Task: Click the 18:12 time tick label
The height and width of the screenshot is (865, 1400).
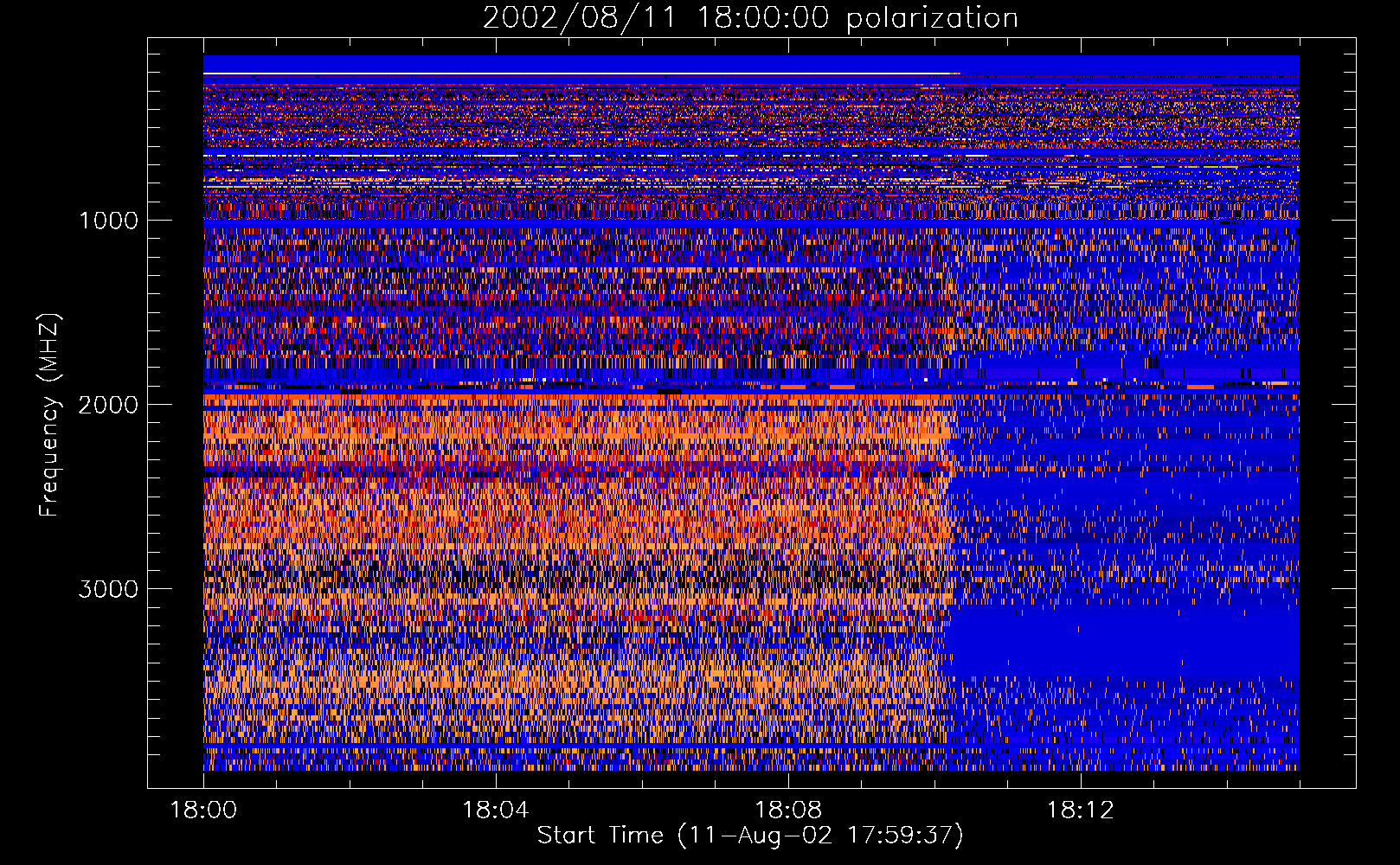Action: click(1080, 811)
